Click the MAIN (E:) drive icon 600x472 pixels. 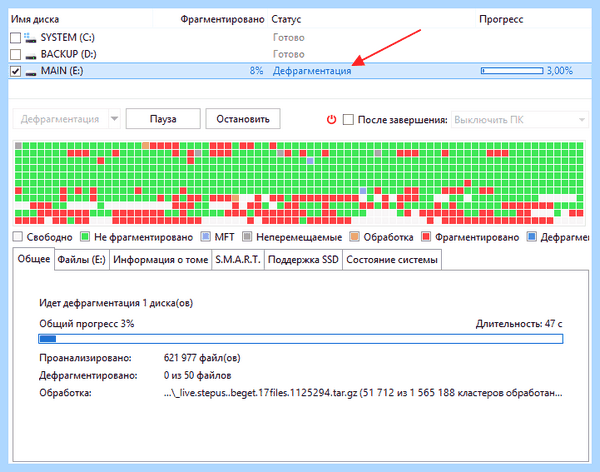point(31,73)
